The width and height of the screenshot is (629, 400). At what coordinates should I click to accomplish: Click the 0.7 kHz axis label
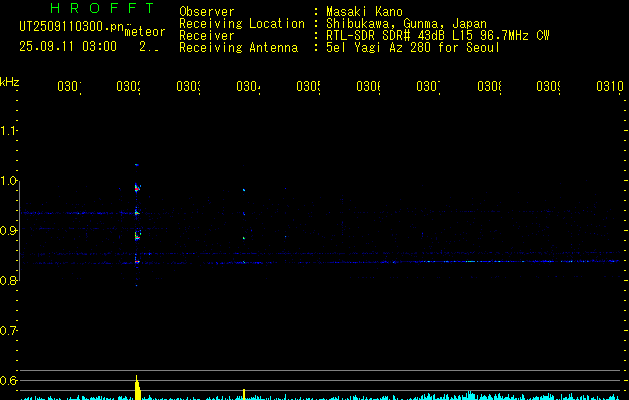tap(8, 331)
